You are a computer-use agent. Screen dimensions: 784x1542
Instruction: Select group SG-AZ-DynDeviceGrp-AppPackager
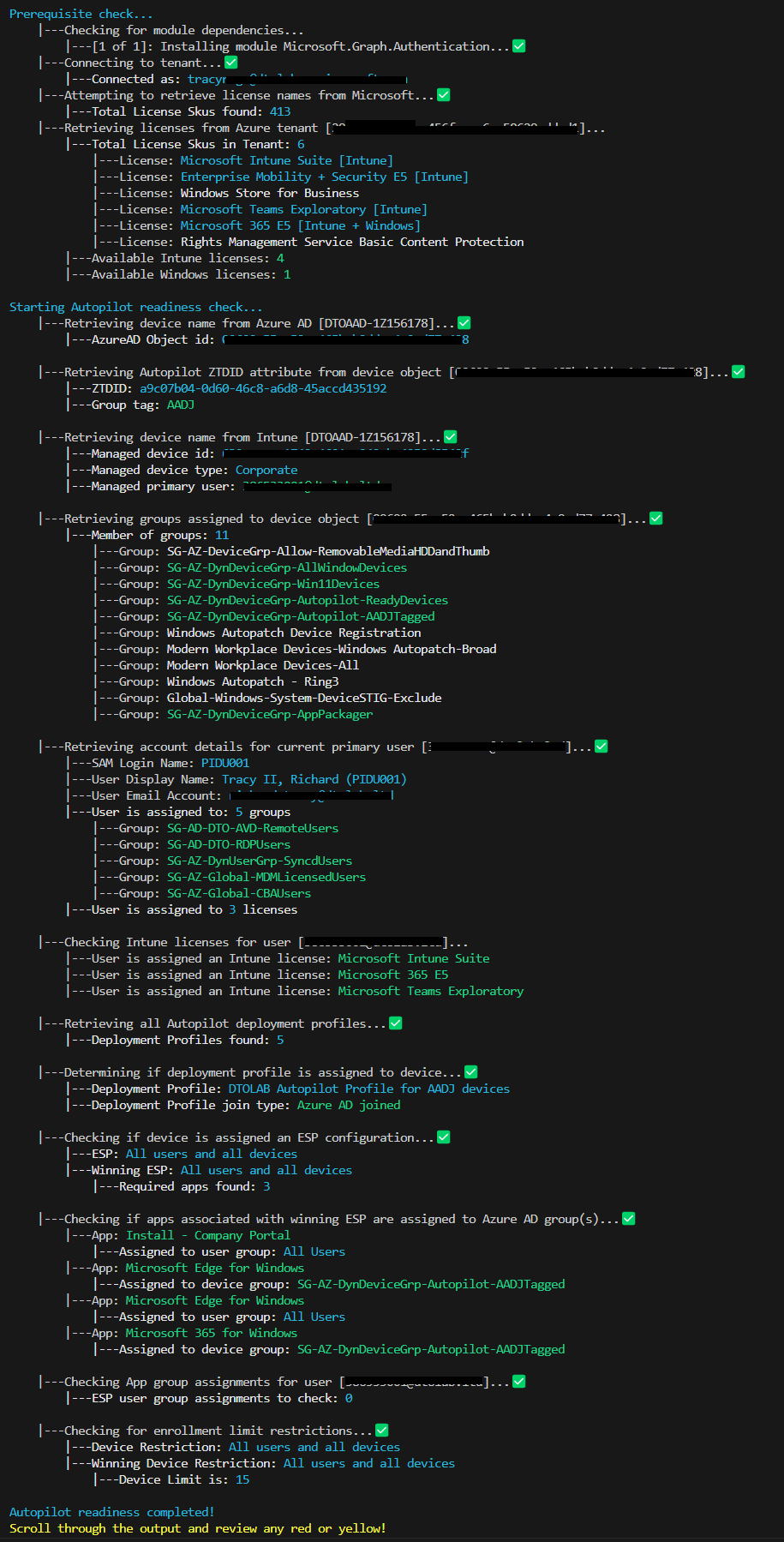click(270, 714)
